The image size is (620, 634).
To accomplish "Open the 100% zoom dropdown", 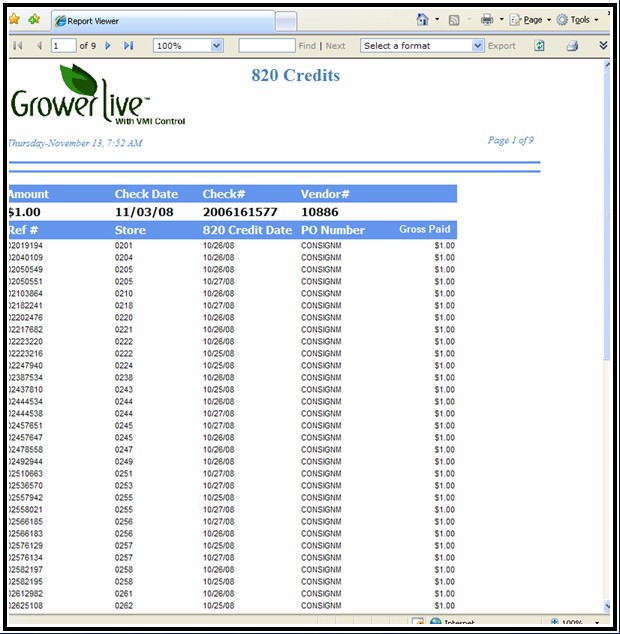I will coord(216,46).
